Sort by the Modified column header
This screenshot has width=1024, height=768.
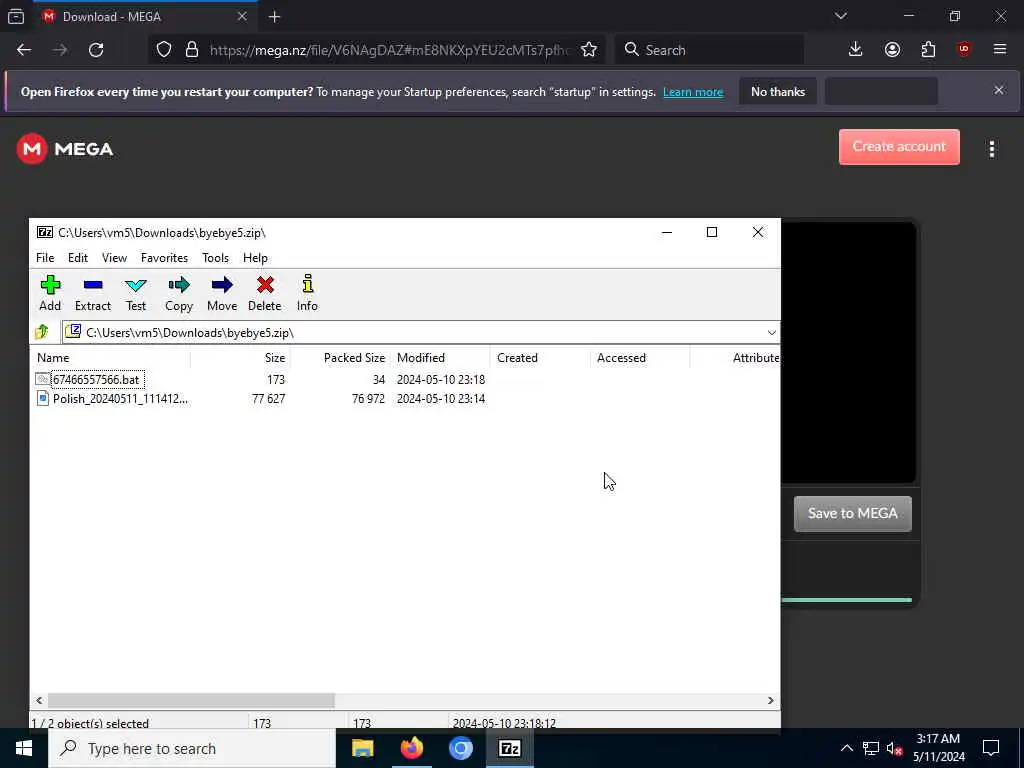pos(440,358)
